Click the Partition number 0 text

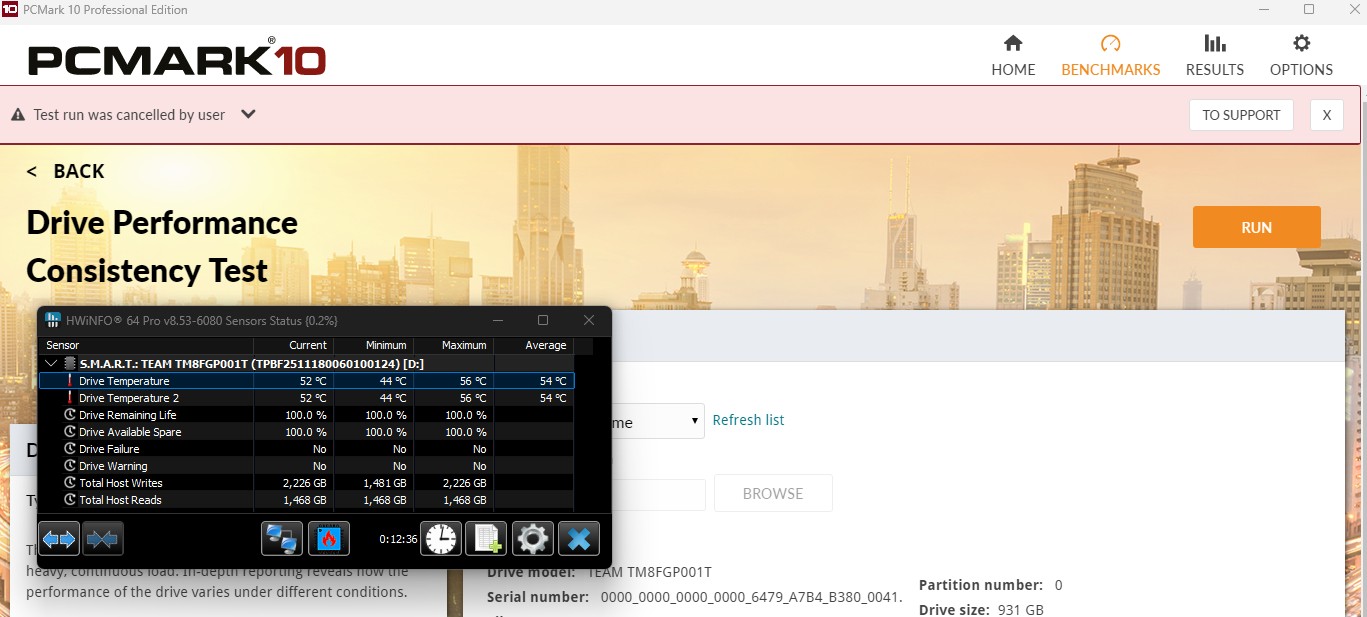pyautogui.click(x=991, y=585)
